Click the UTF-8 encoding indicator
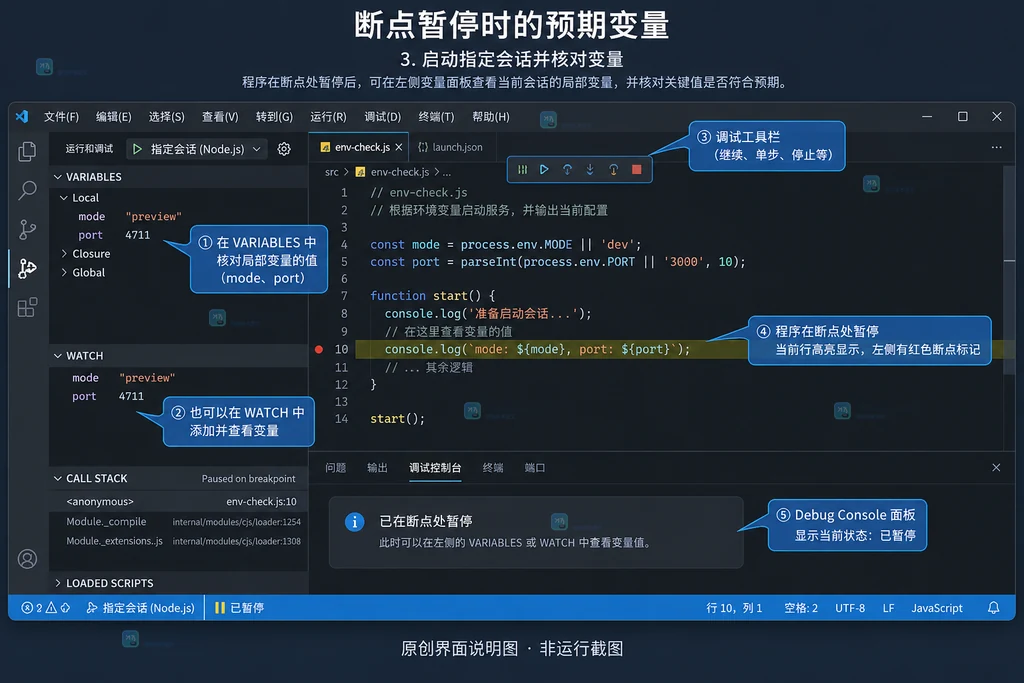Image resolution: width=1024 pixels, height=683 pixels. [x=850, y=608]
